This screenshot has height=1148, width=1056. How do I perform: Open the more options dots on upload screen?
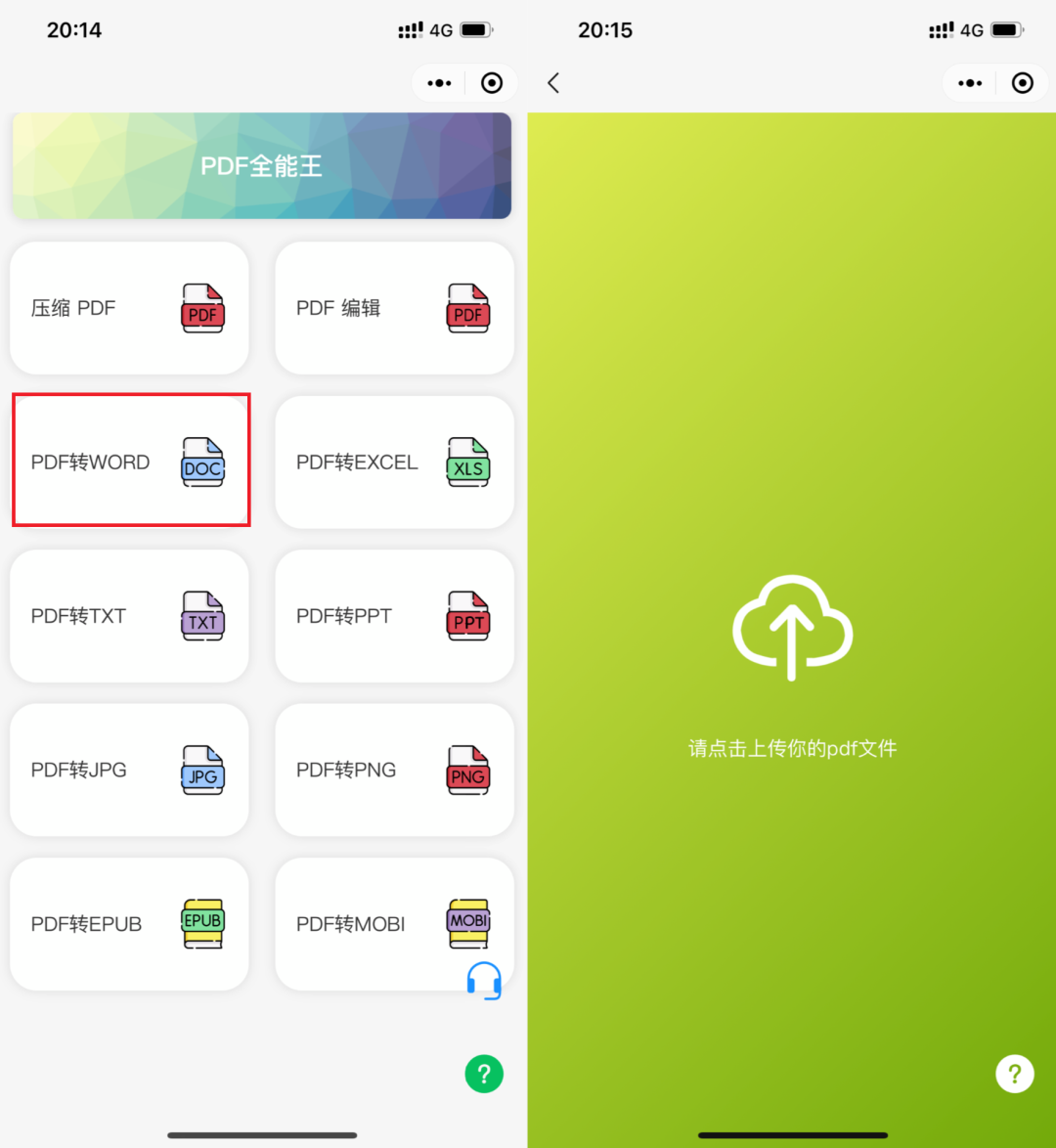pos(970,83)
